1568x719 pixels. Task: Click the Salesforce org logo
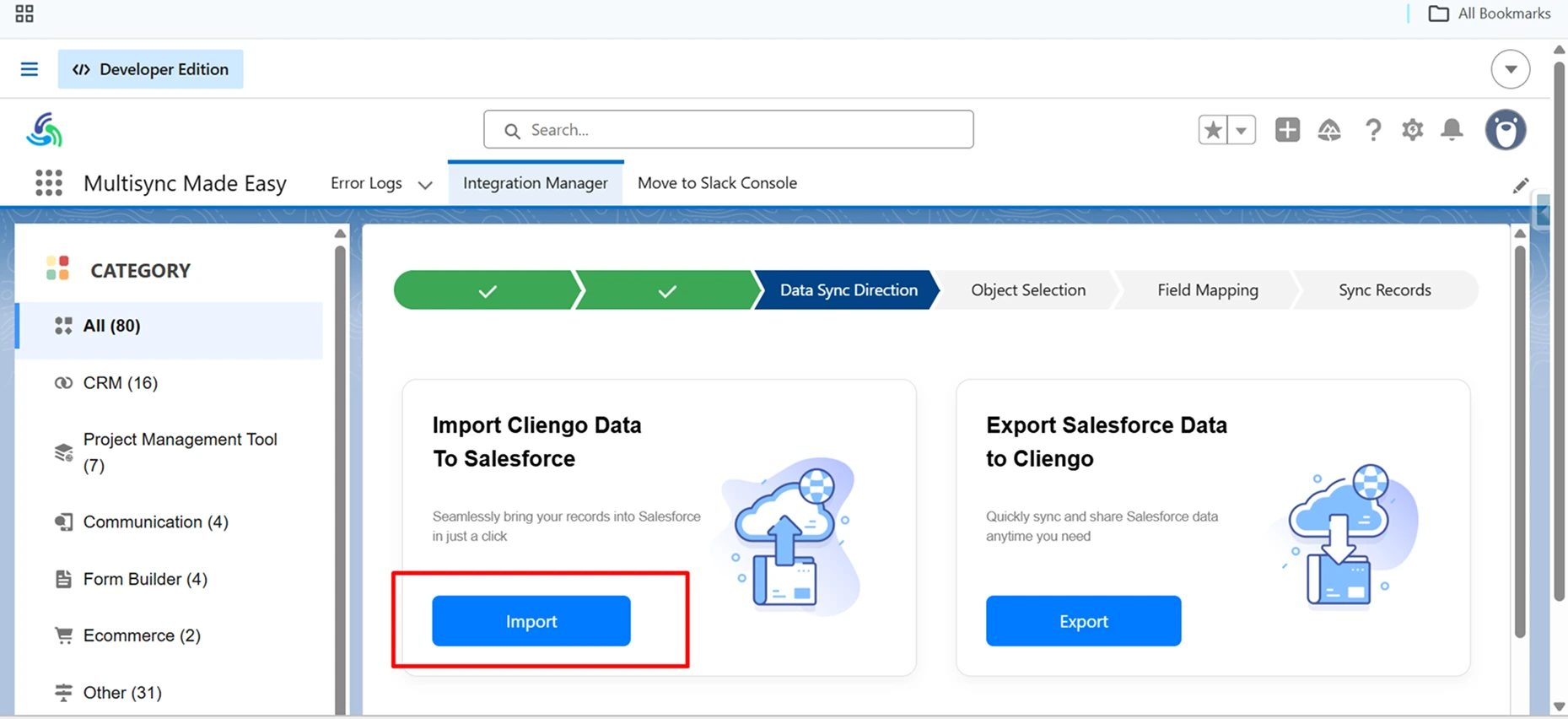[45, 129]
